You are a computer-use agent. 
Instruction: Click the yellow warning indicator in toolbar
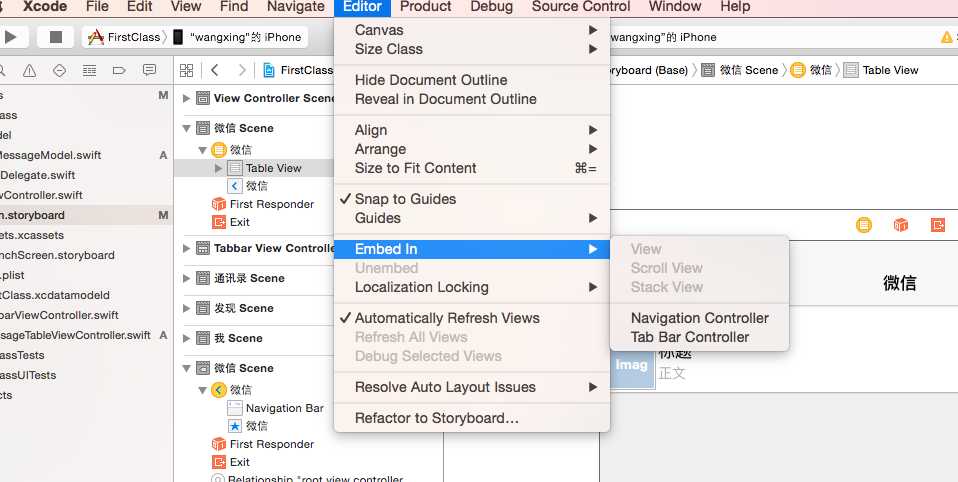(x=947, y=38)
